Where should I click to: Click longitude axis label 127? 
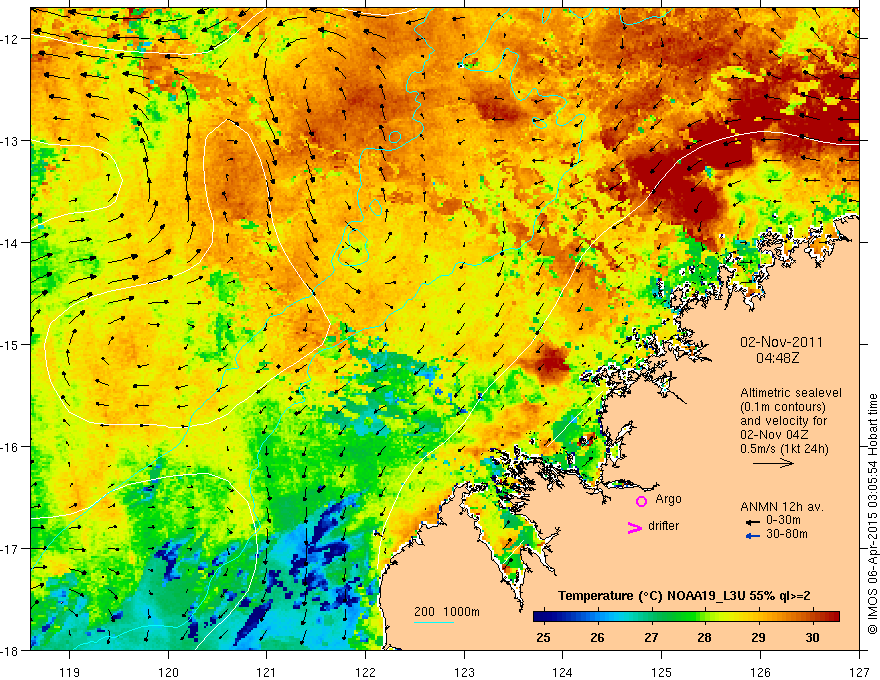[x=859, y=672]
